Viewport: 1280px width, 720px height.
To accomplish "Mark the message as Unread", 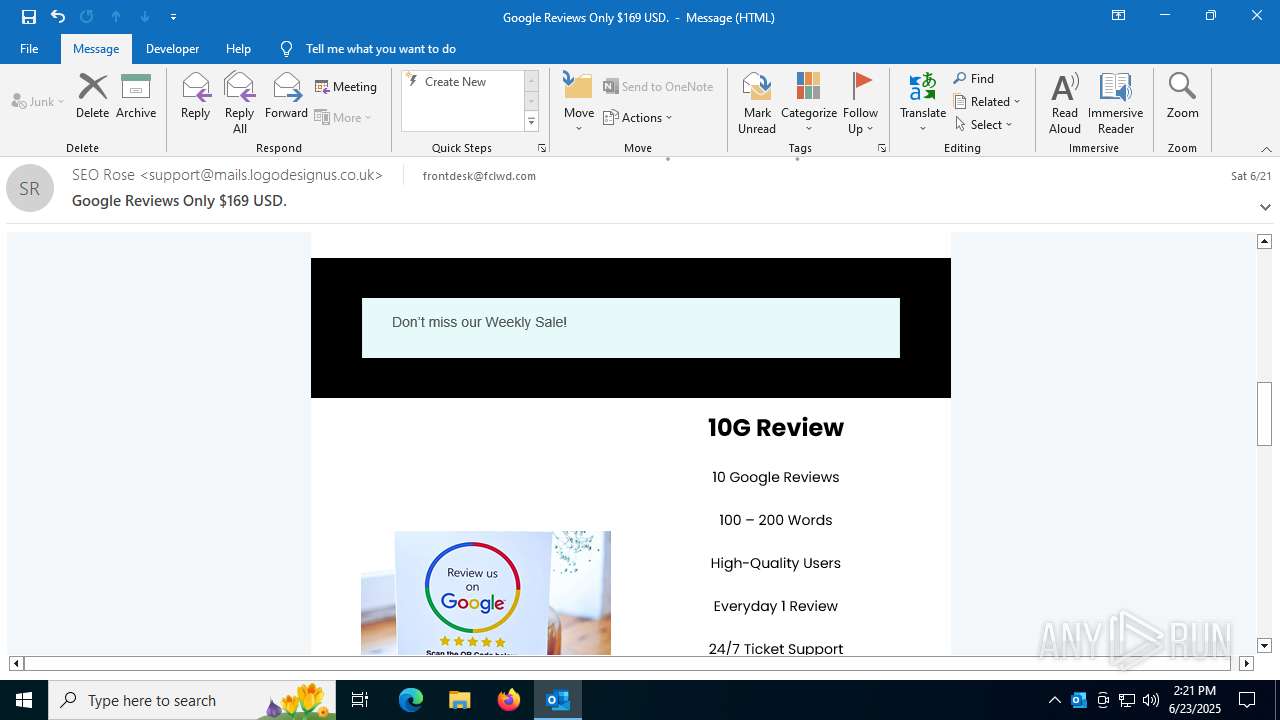I will (x=757, y=103).
